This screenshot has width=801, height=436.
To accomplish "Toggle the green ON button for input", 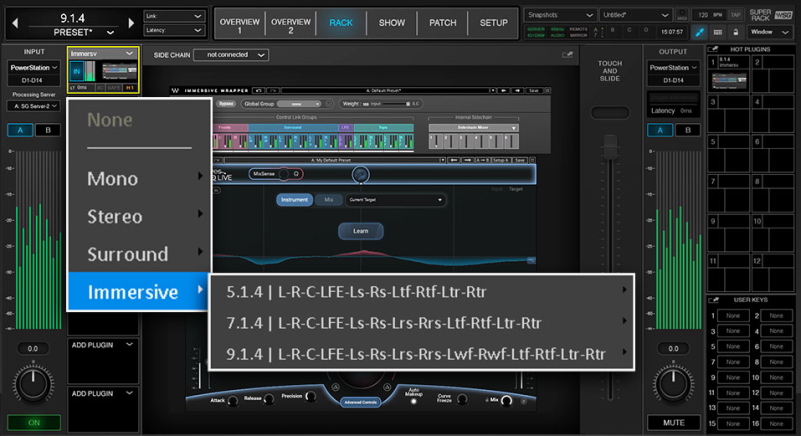I will (34, 423).
